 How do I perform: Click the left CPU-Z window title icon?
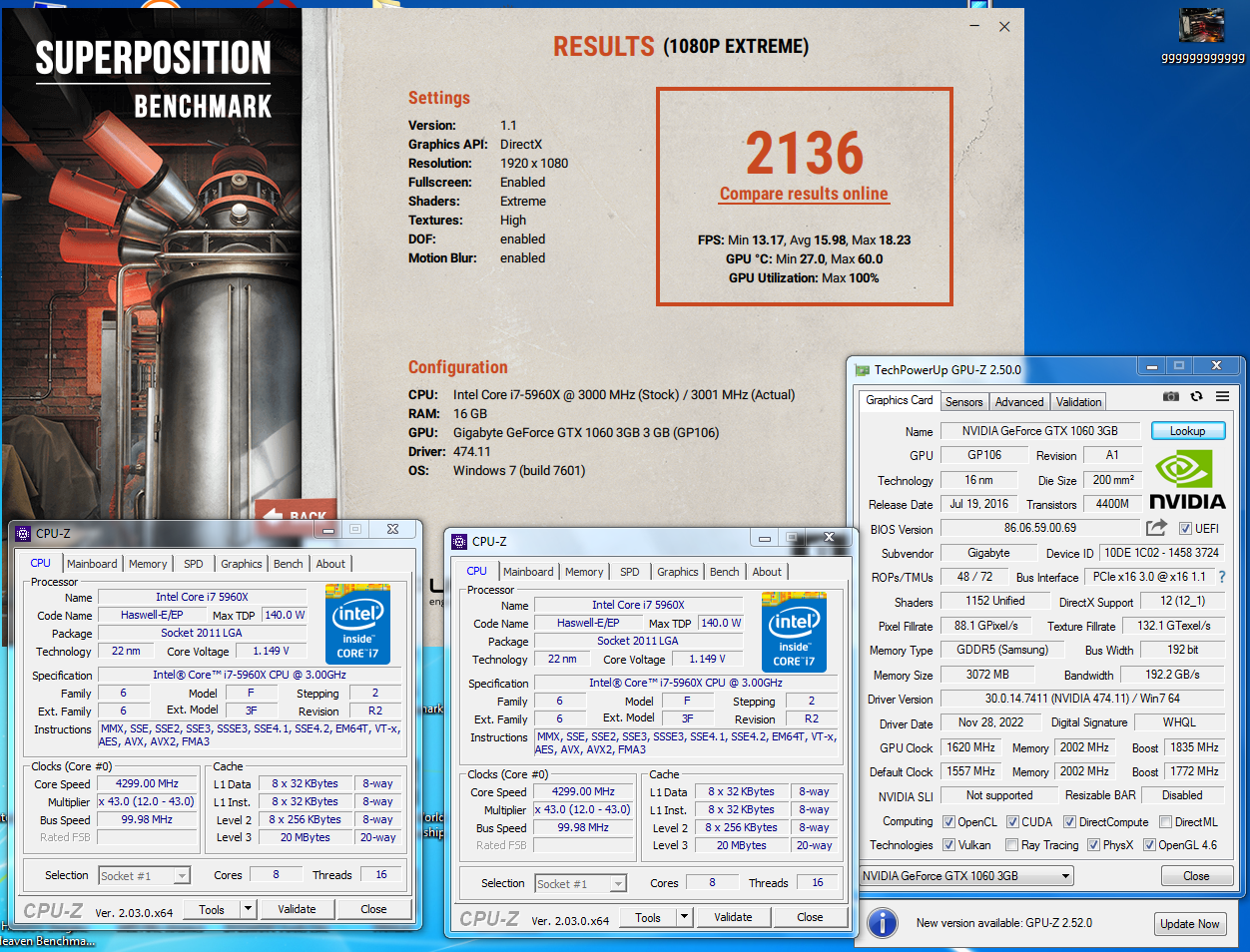click(23, 534)
